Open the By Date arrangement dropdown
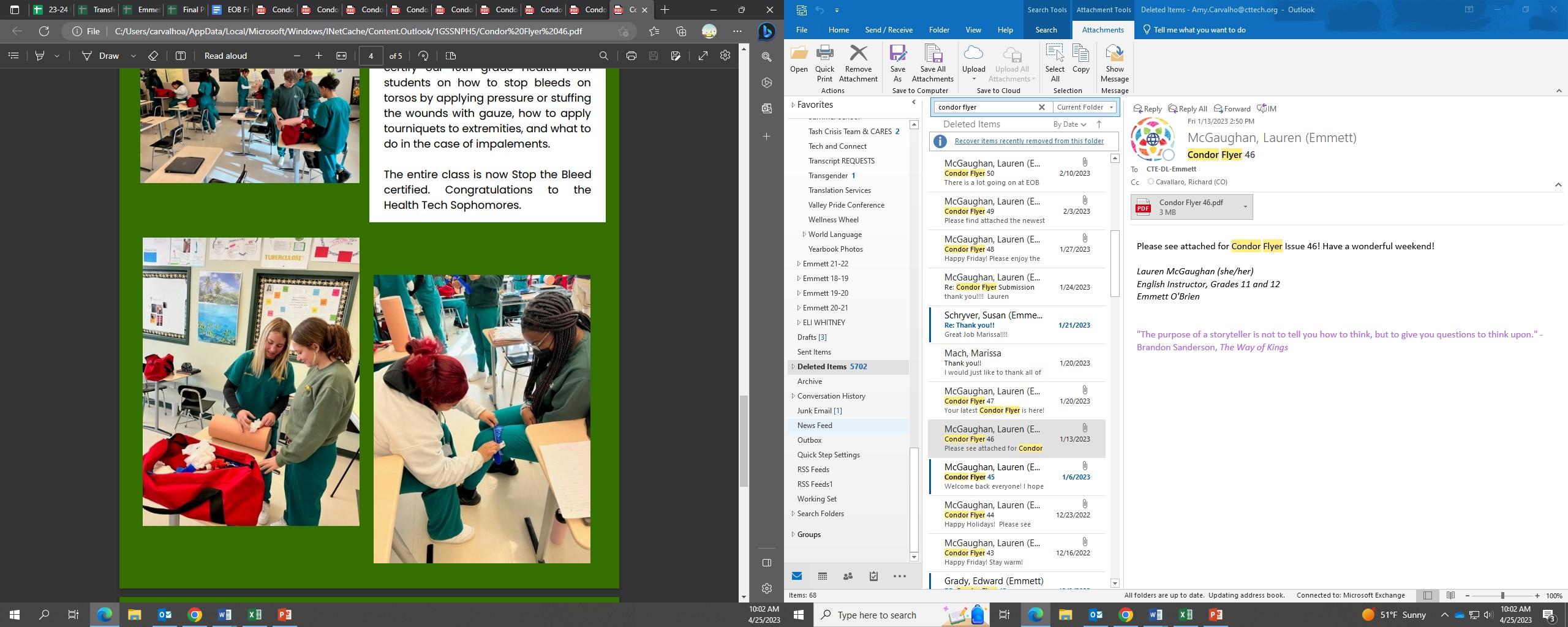The height and width of the screenshot is (627, 1568). pyautogui.click(x=1069, y=124)
